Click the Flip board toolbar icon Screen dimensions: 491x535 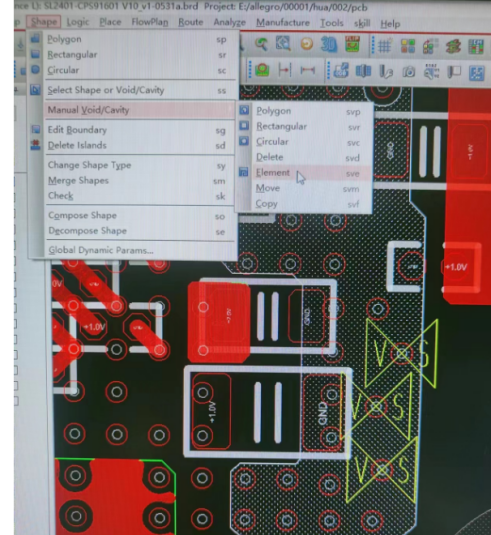(x=352, y=44)
